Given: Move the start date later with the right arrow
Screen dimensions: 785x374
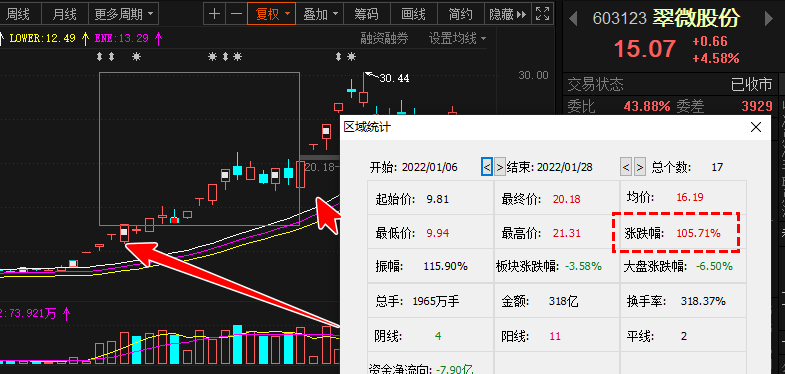Looking at the screenshot, I should (500, 167).
